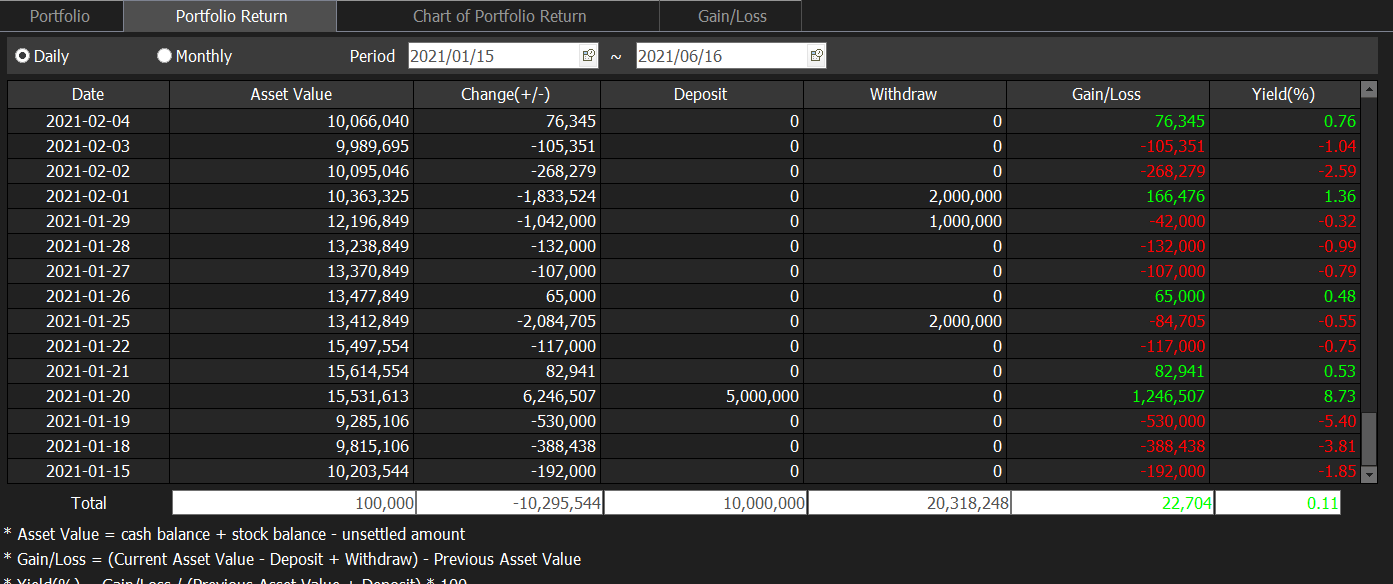Select the Daily radio button
Viewport: 1393px width, 584px height.
pyautogui.click(x=23, y=56)
